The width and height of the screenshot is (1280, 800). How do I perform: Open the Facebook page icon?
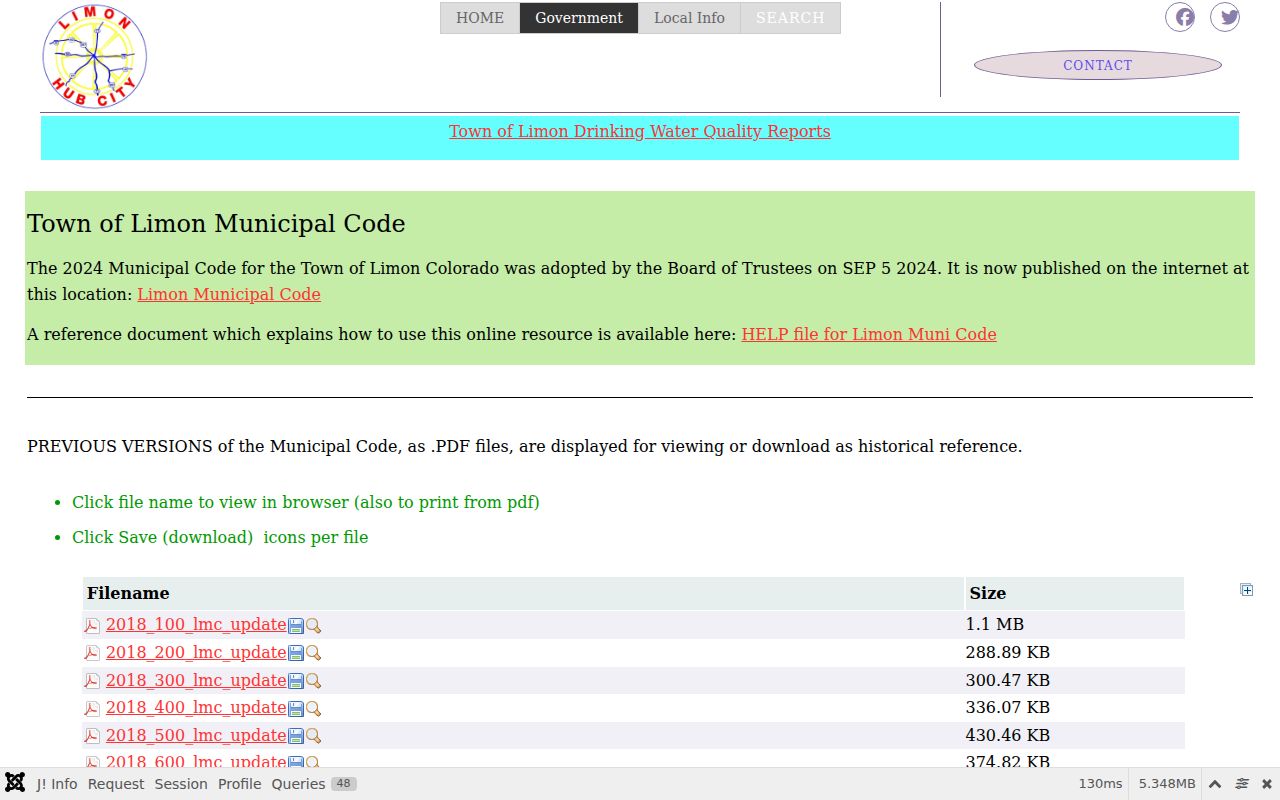(x=1180, y=17)
